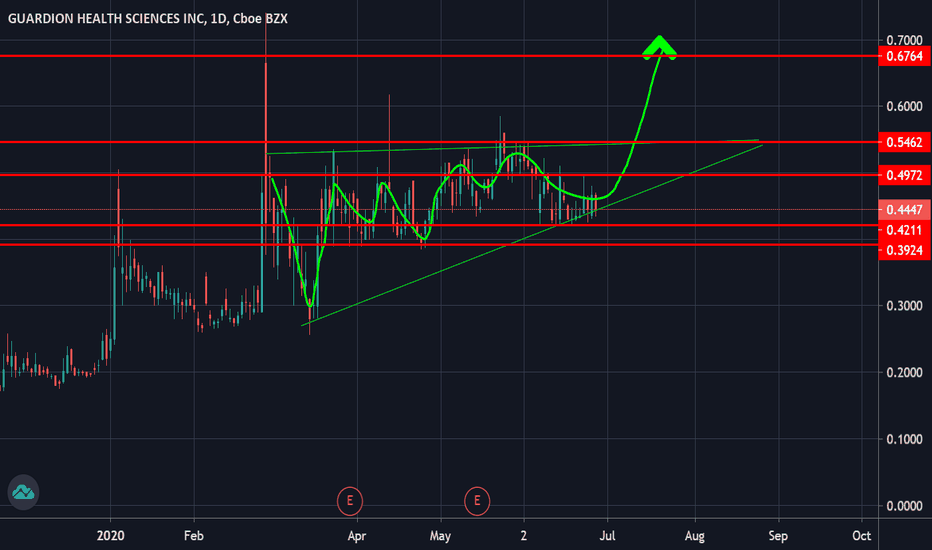This screenshot has height=550, width=932.
Task: Click the May date axis label
Action: coord(440,536)
